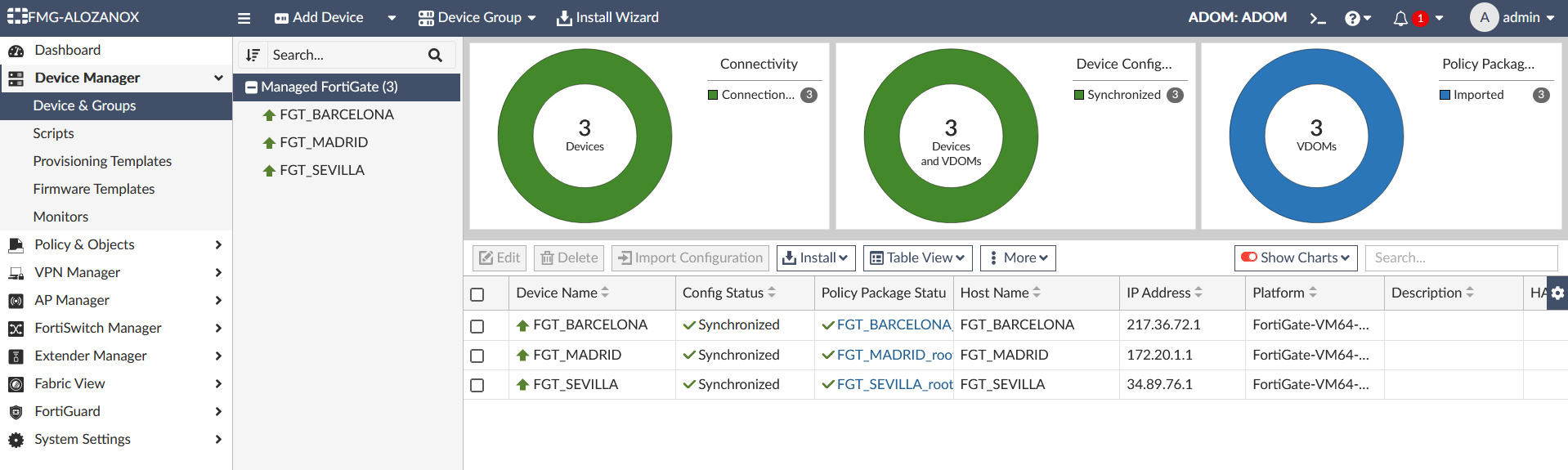The height and width of the screenshot is (470, 1568).
Task: Check the select-all devices header checkbox
Action: click(x=477, y=294)
